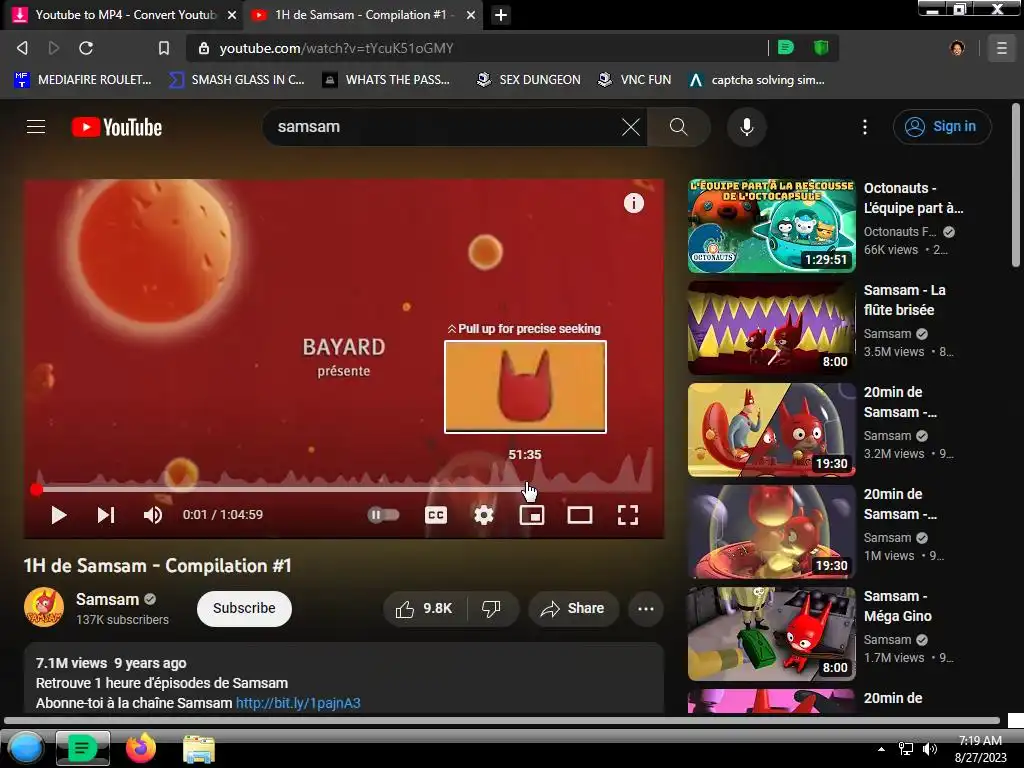This screenshot has width=1024, height=768.
Task: Go back in browser history
Action: pos(22,48)
